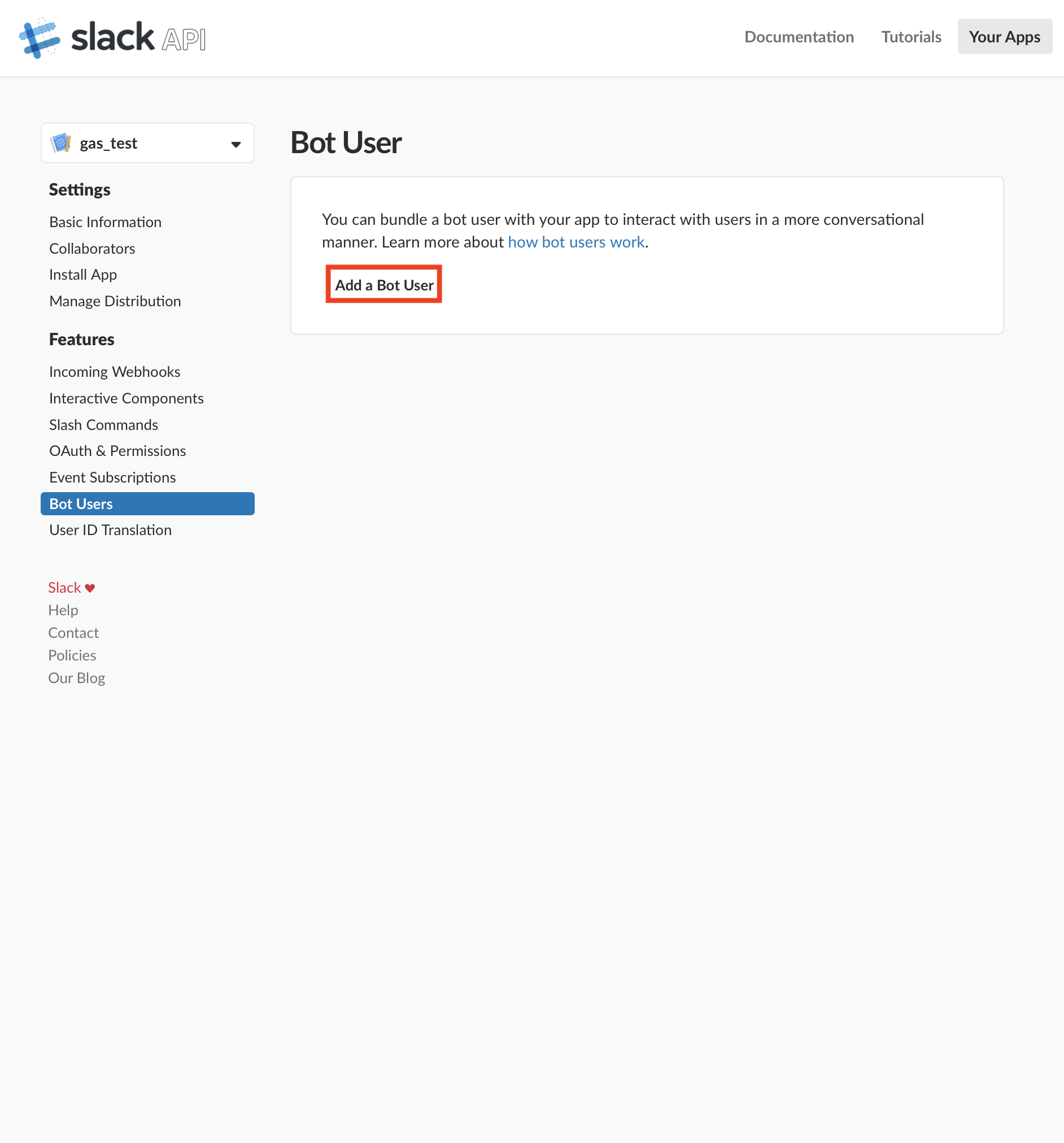Follow the how bot users work link
This screenshot has width=1064, height=1143.
click(576, 242)
